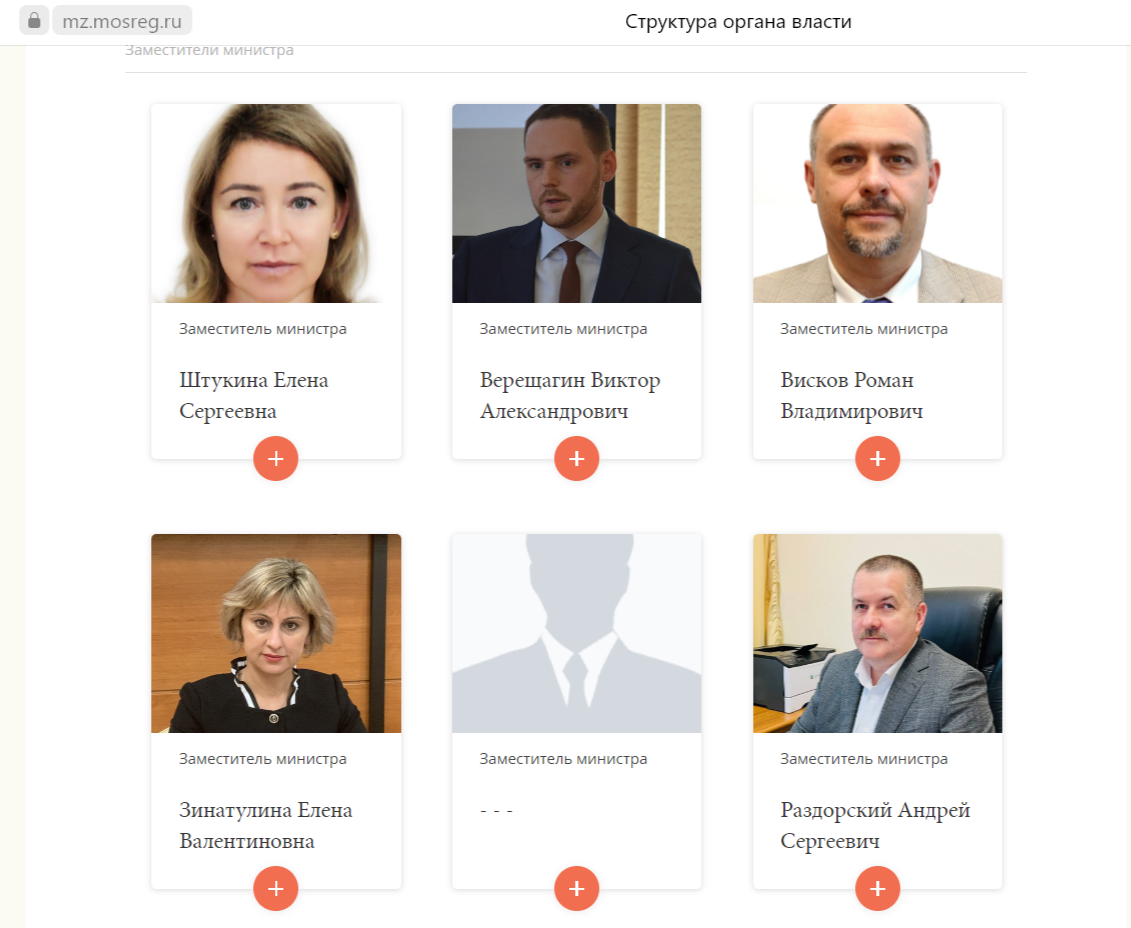This screenshot has width=1131, height=928.
Task: Select the name Зинатулина Елена Валентиновна
Action: pos(265,826)
